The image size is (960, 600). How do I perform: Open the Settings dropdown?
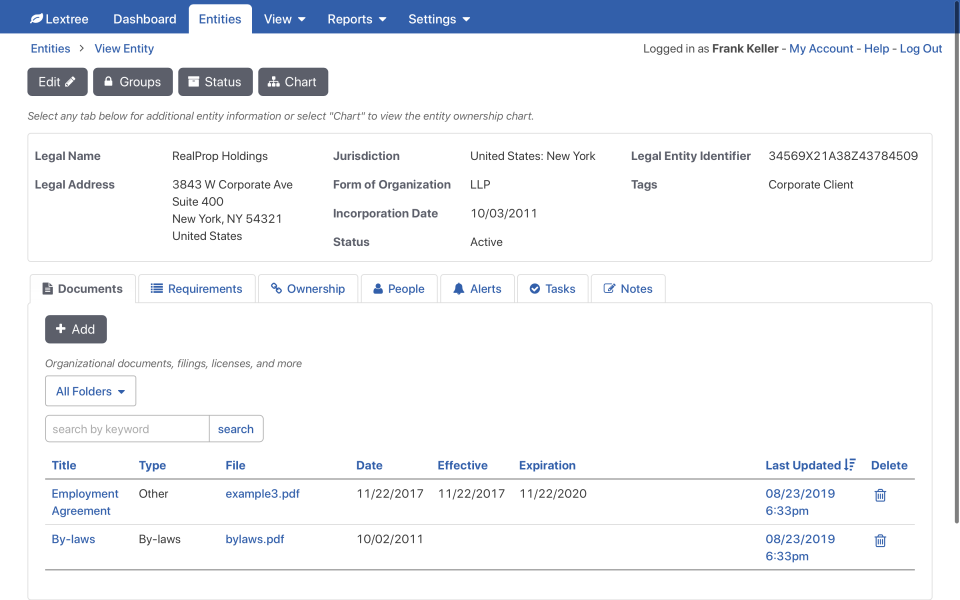click(x=439, y=18)
